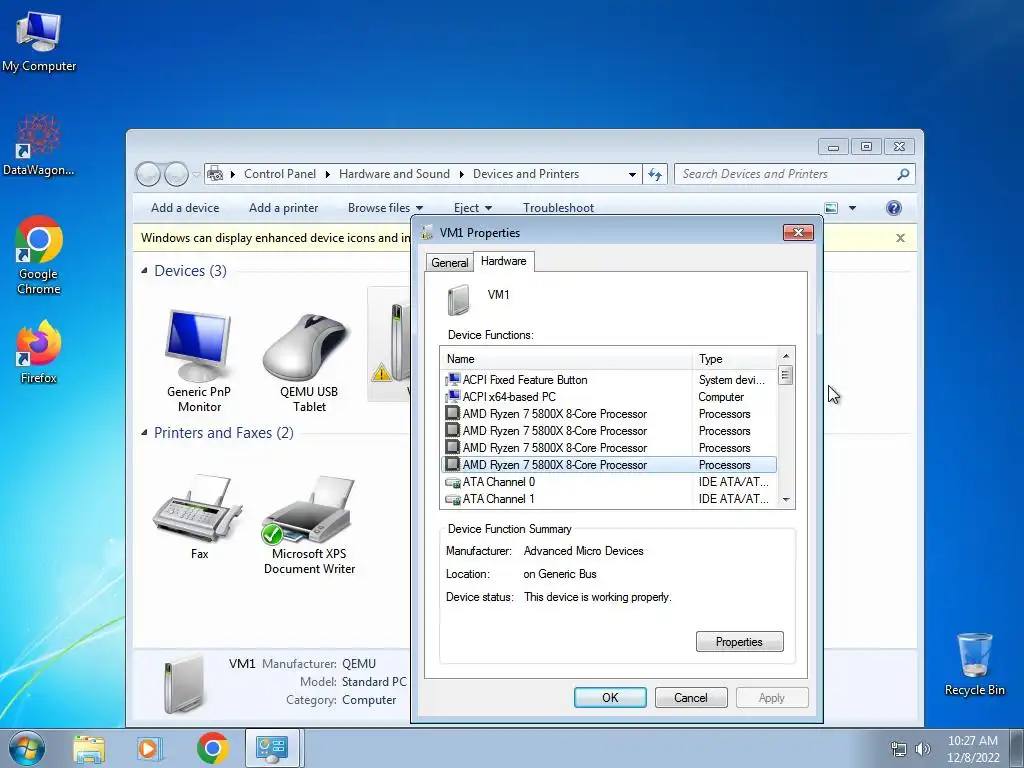Dismiss the yellow information bar
The height and width of the screenshot is (768, 1024).
point(900,238)
